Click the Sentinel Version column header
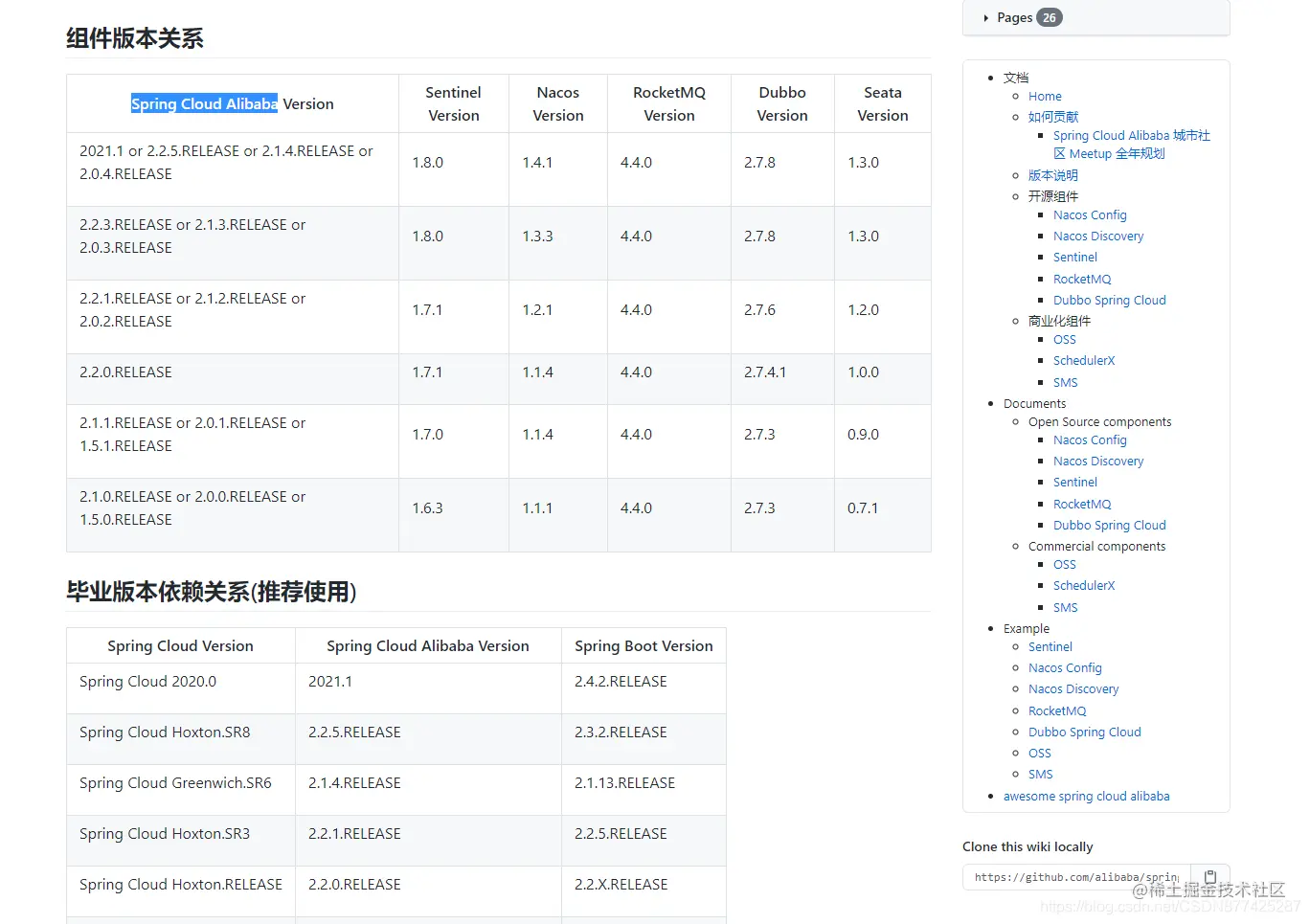Image resolution: width=1310 pixels, height=924 pixels. tap(454, 104)
